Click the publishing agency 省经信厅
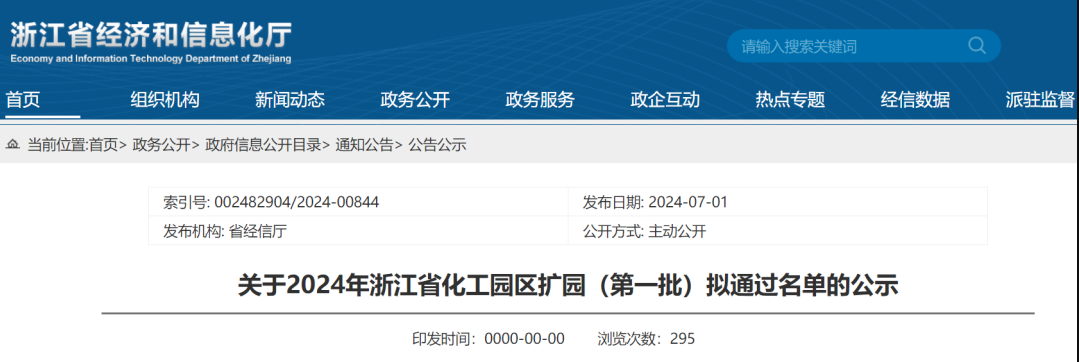The width and height of the screenshot is (1079, 362). 257,231
